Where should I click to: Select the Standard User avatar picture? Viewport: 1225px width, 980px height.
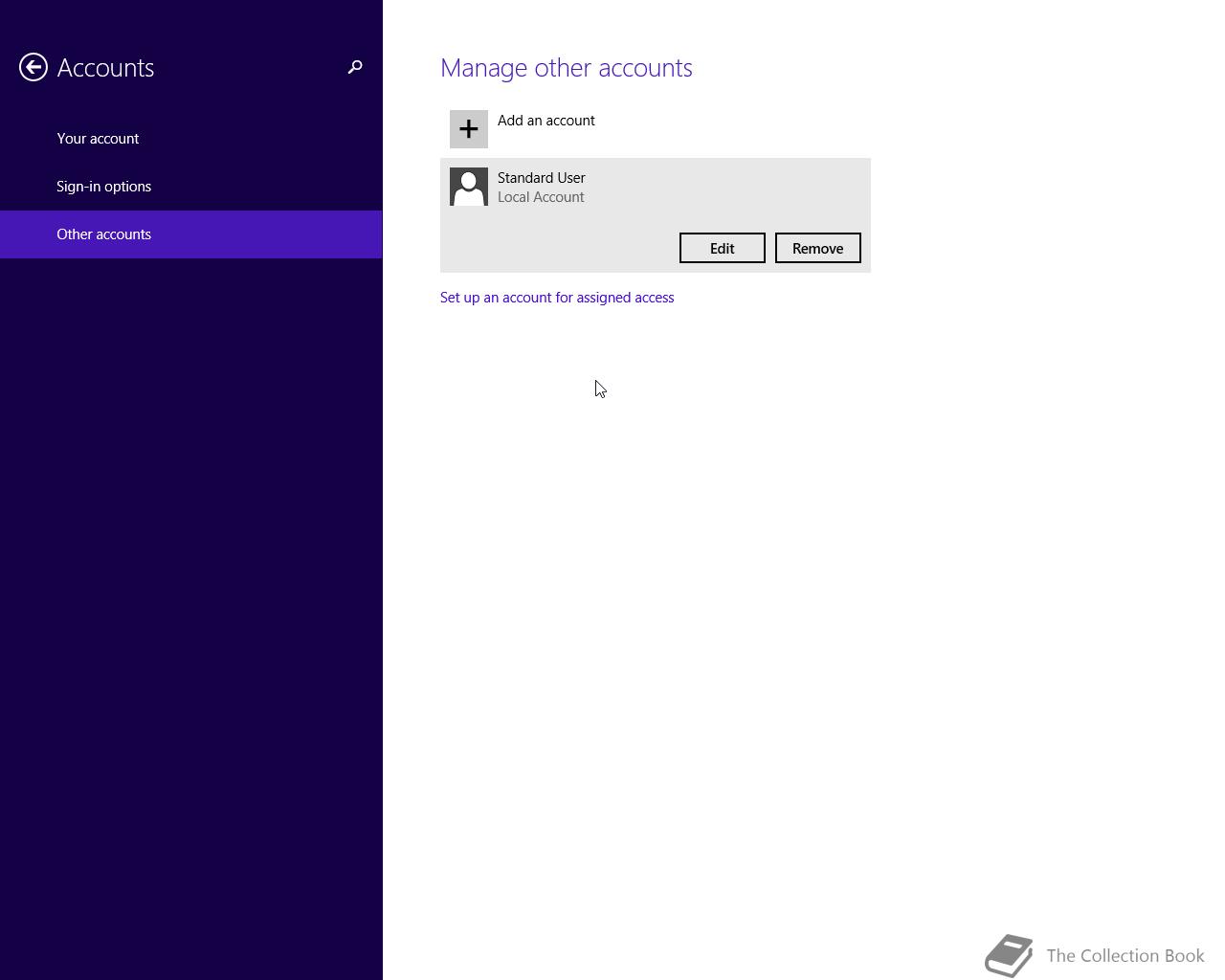point(469,187)
